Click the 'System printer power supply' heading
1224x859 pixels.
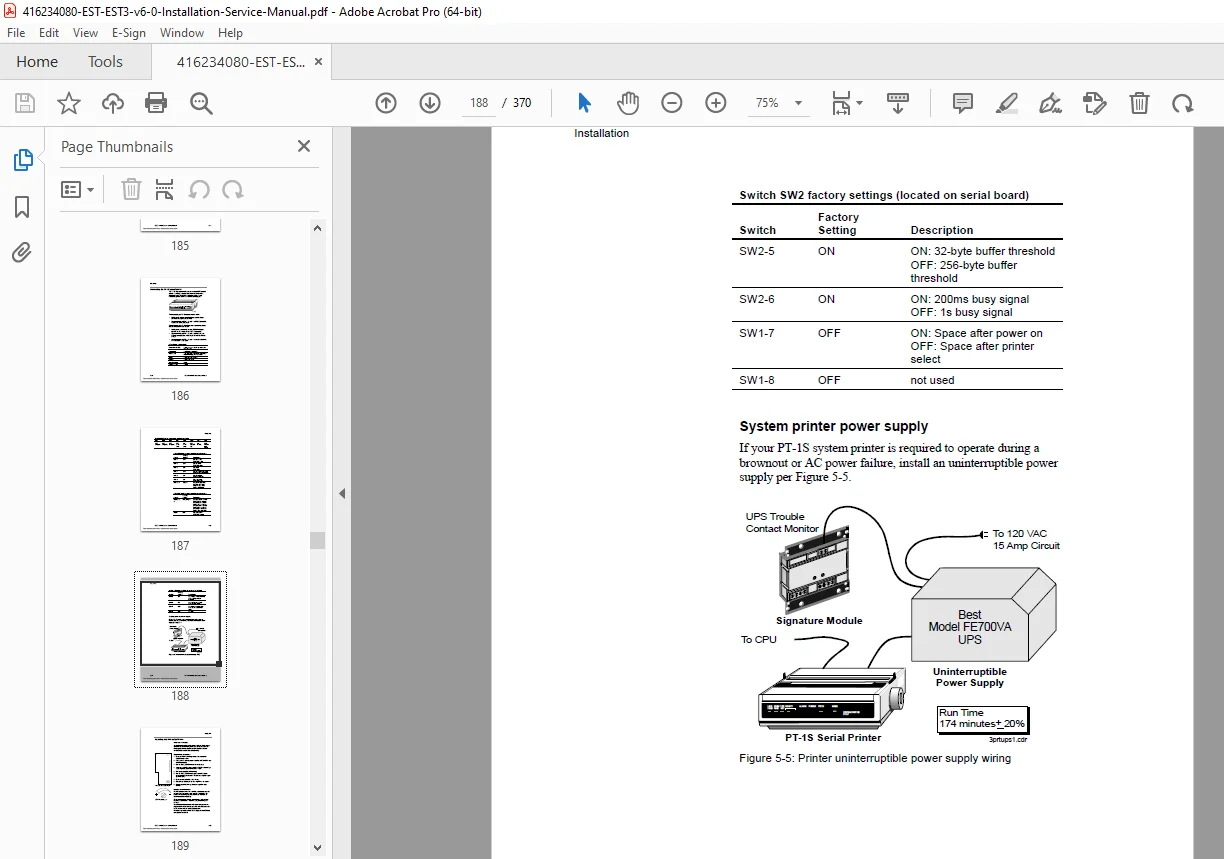(834, 426)
